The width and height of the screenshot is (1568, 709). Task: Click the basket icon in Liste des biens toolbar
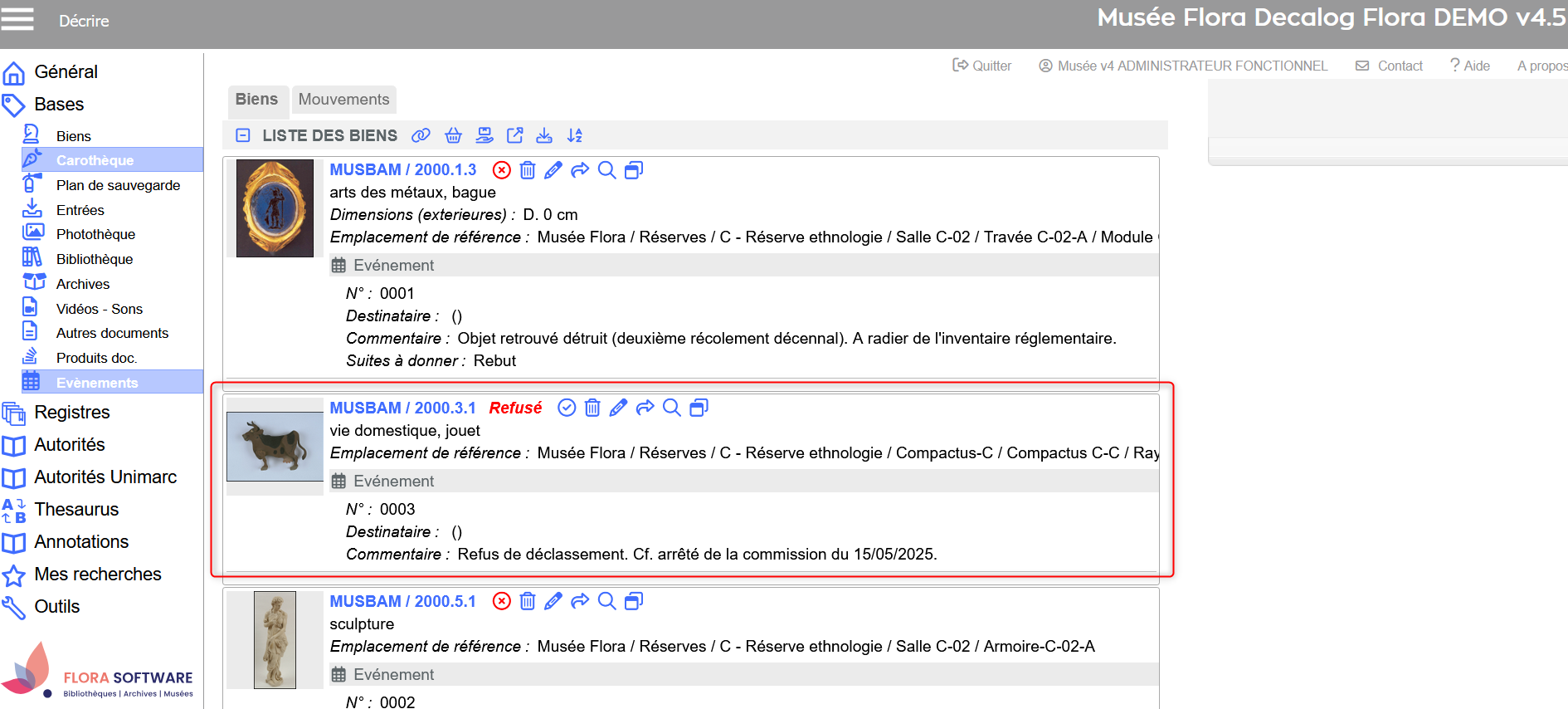453,135
